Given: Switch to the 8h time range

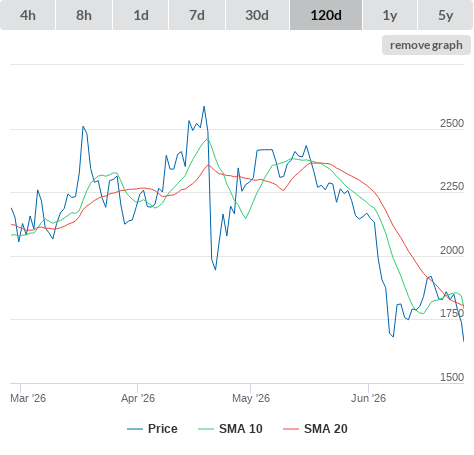Looking at the screenshot, I should coord(84,15).
